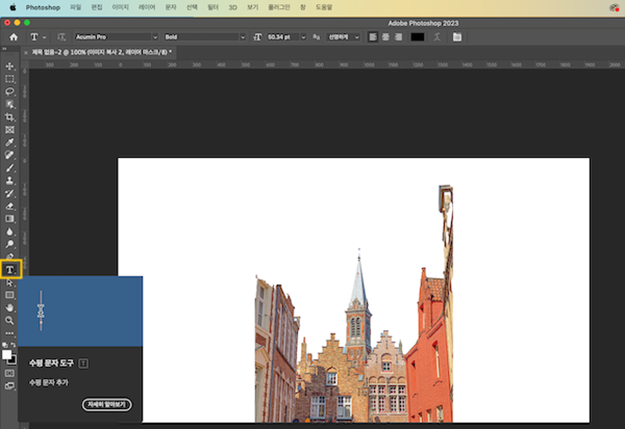
Task: Click the 자세히 알아보기 button in tooltip
Action: click(107, 405)
